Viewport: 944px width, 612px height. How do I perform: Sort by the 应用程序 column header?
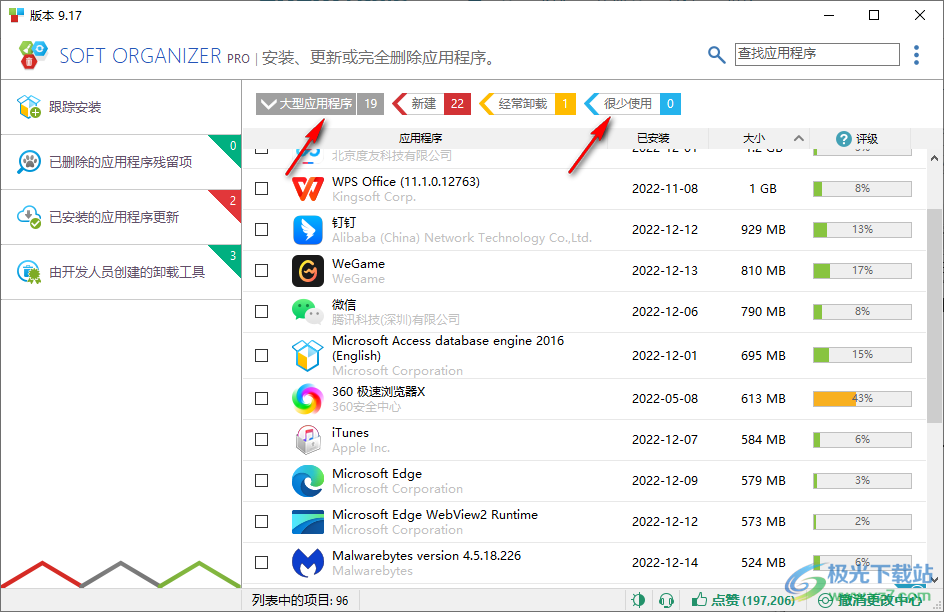coord(420,138)
